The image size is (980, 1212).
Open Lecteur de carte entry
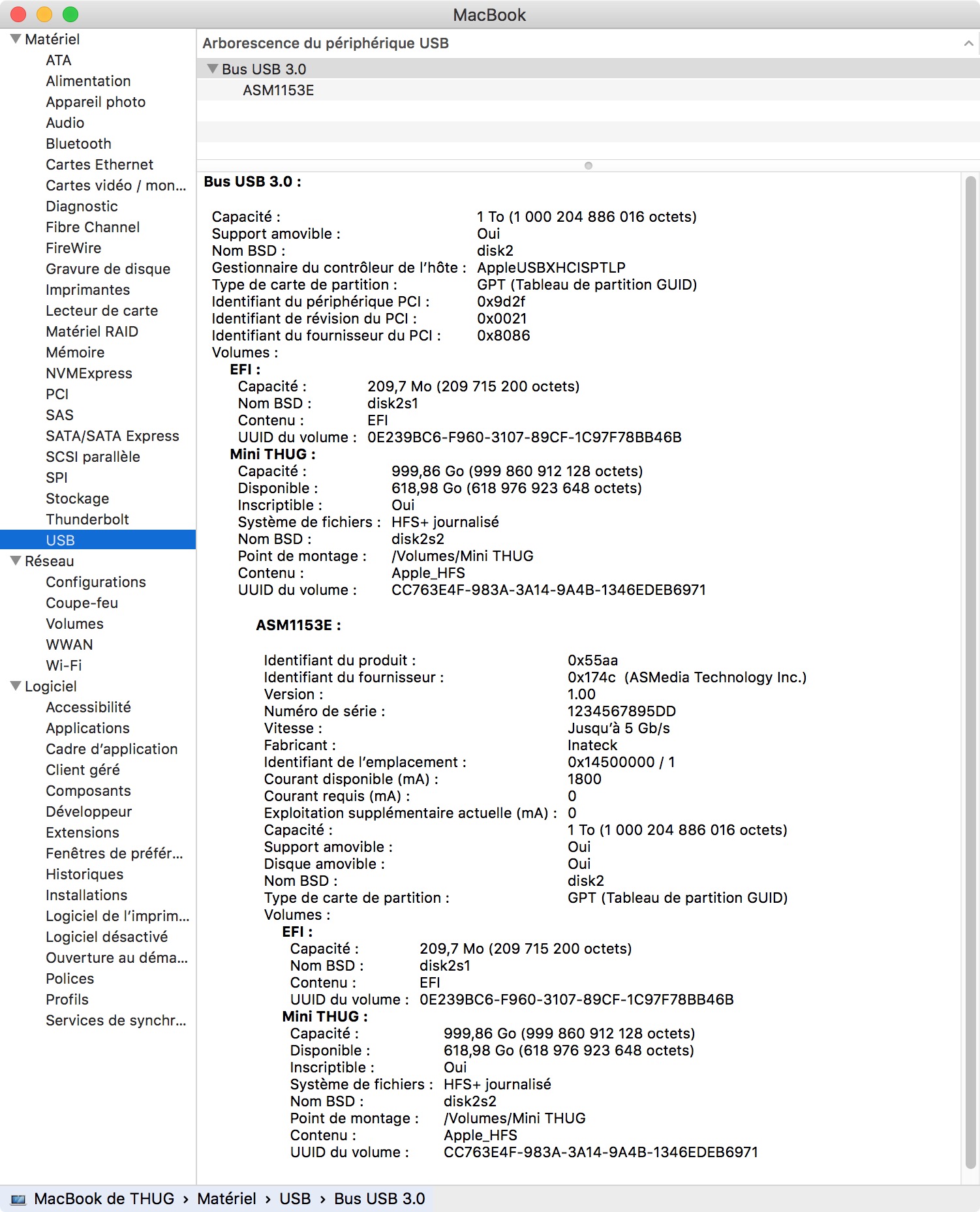102,311
